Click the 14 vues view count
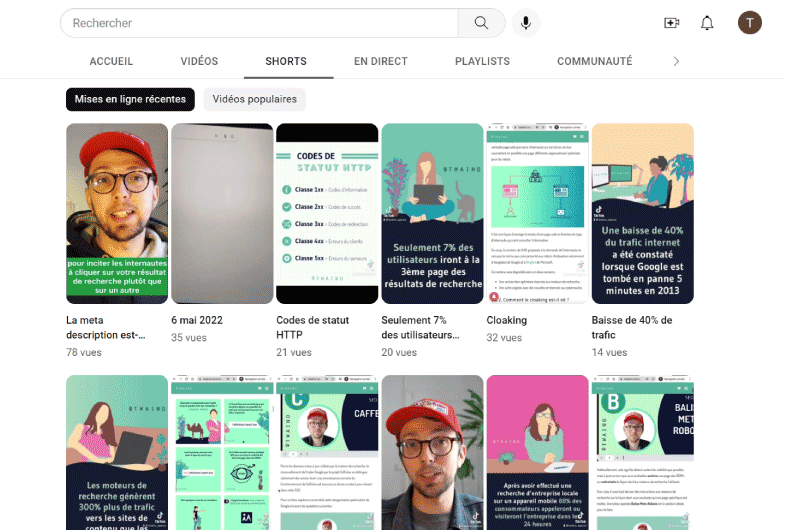The height and width of the screenshot is (530, 800). [609, 352]
